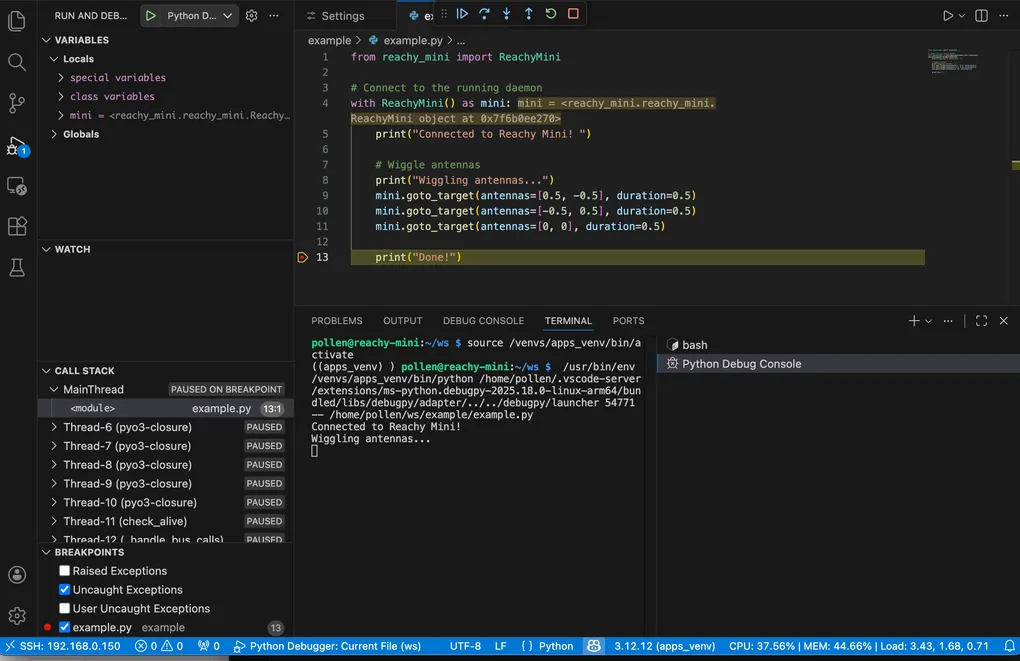The image size is (1020, 661).
Task: Click the SSH remote host status button
Action: [x=62, y=646]
